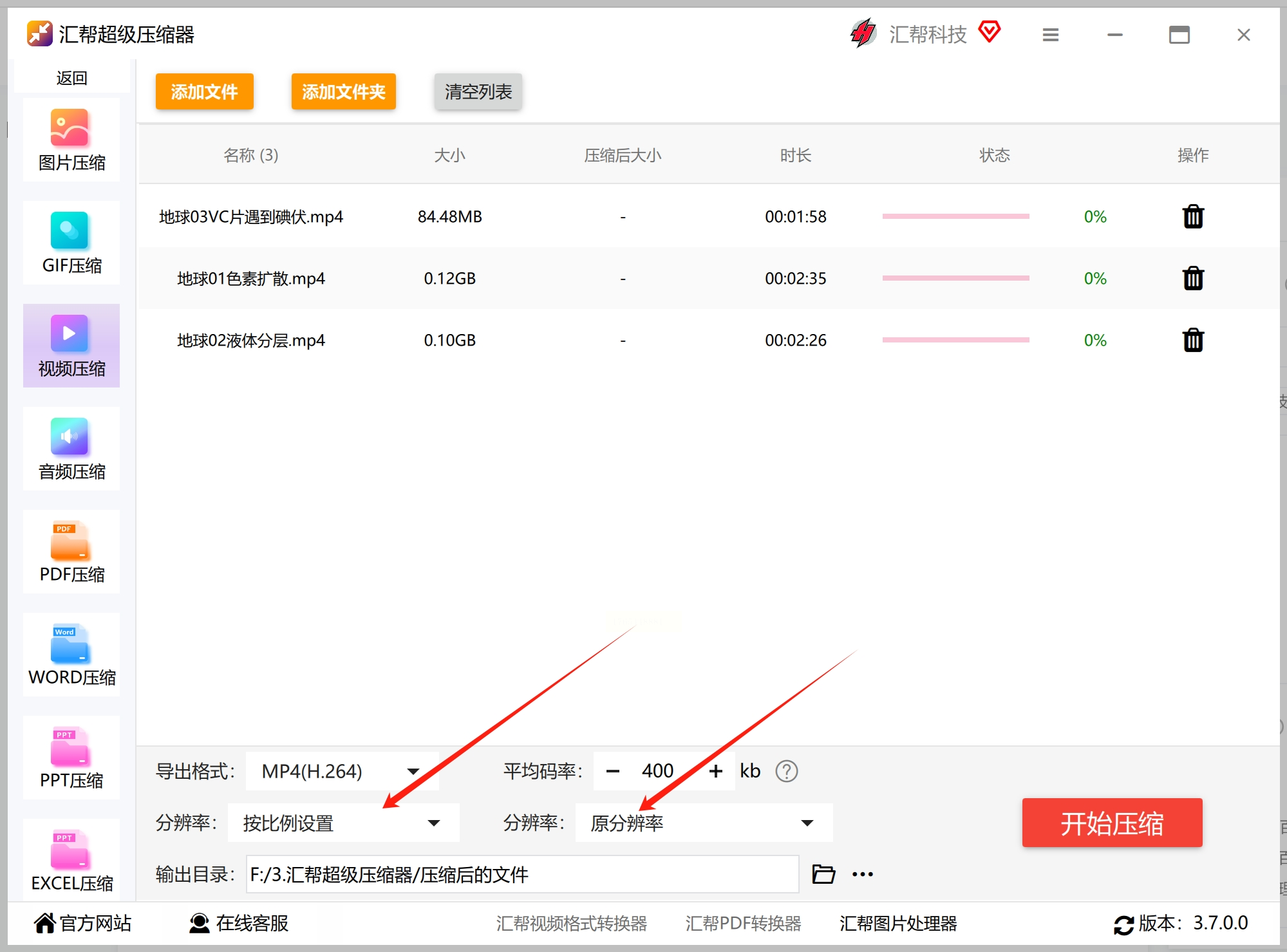Click progress bar of 地球01色素扩散.mp4
Screen dimensions: 1287x952
pyautogui.click(x=955, y=279)
